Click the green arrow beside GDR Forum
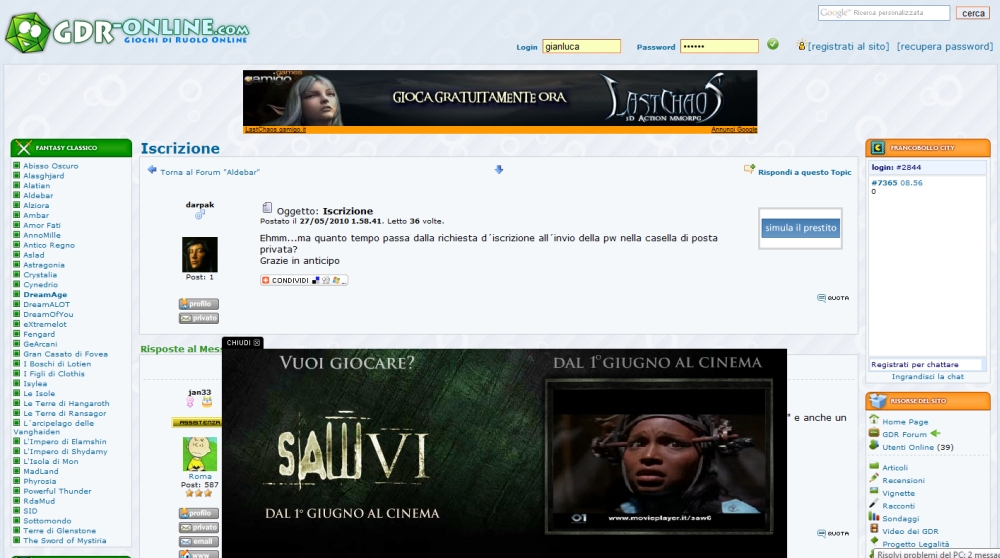1000x558 pixels. [x=936, y=434]
